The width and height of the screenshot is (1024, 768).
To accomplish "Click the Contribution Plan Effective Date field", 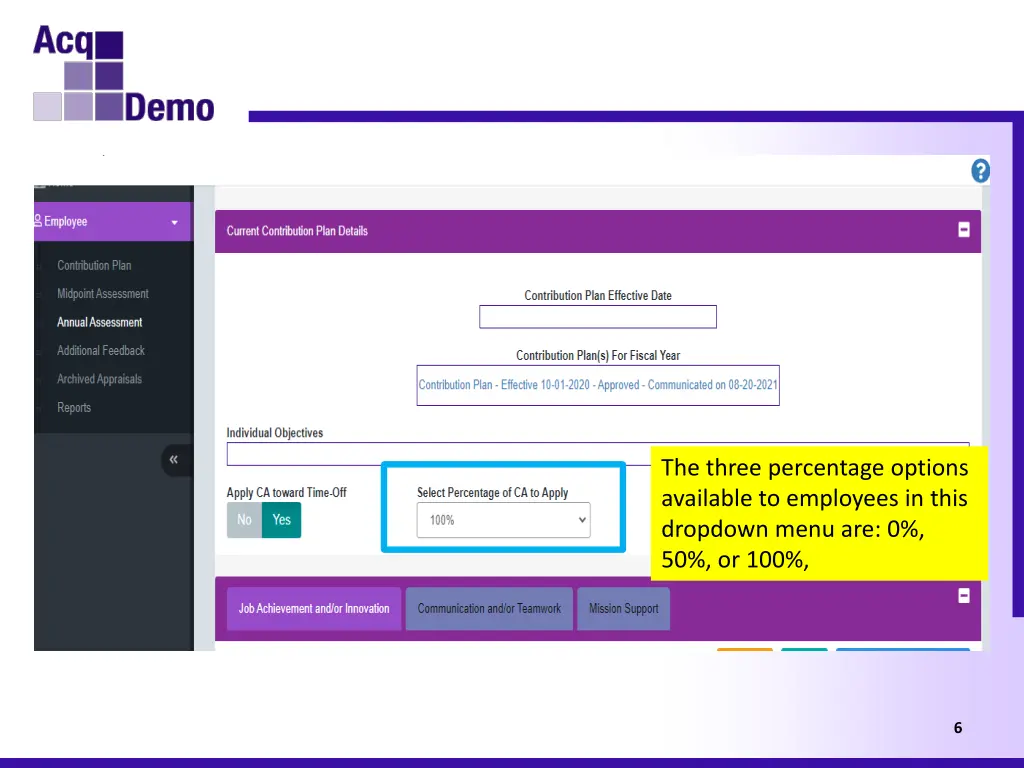I will tap(598, 317).
